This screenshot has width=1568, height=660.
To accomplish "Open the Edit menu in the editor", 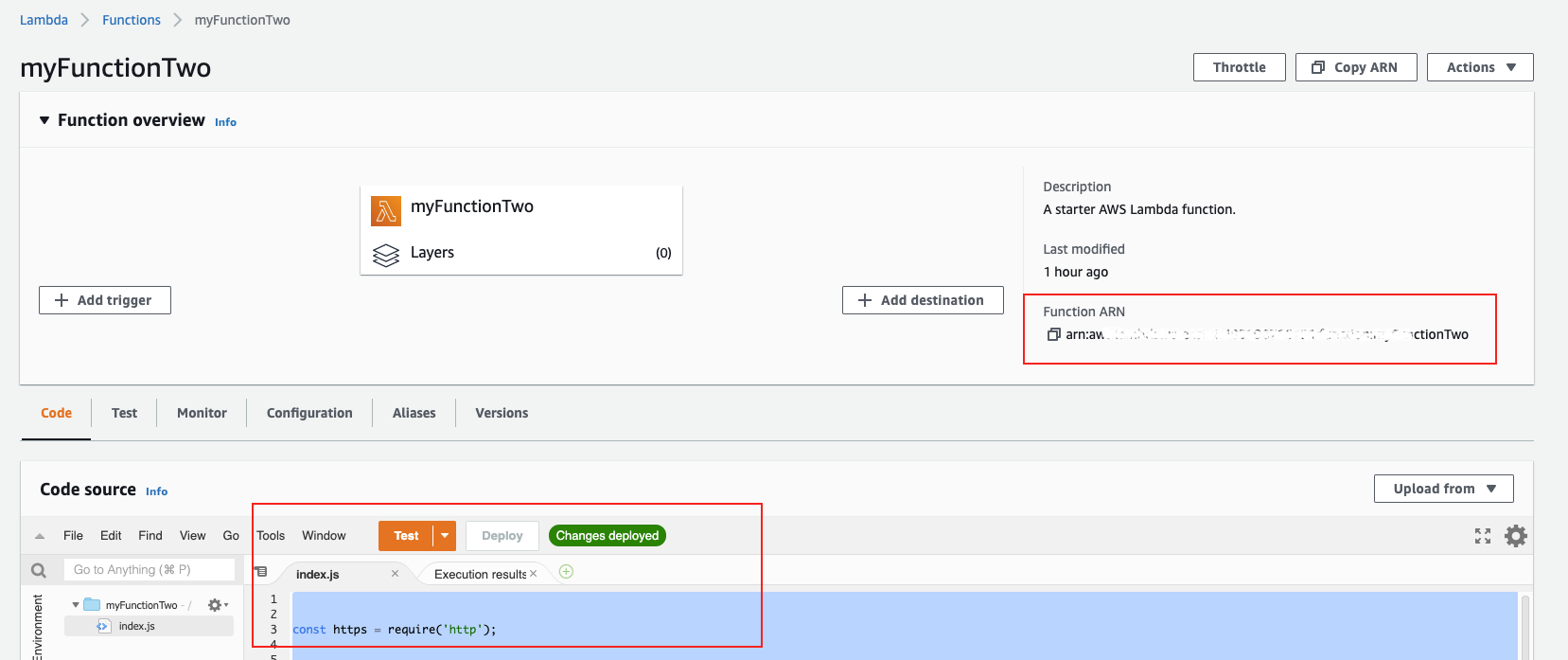I will click(111, 536).
